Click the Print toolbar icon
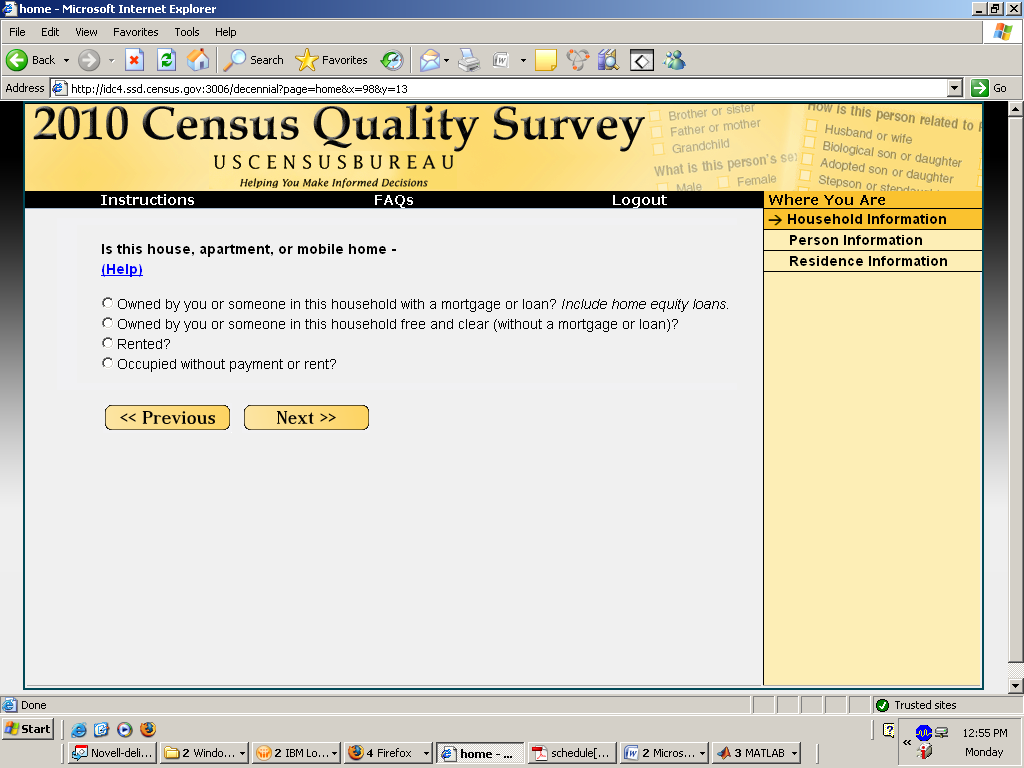1024x768 pixels. tap(469, 60)
